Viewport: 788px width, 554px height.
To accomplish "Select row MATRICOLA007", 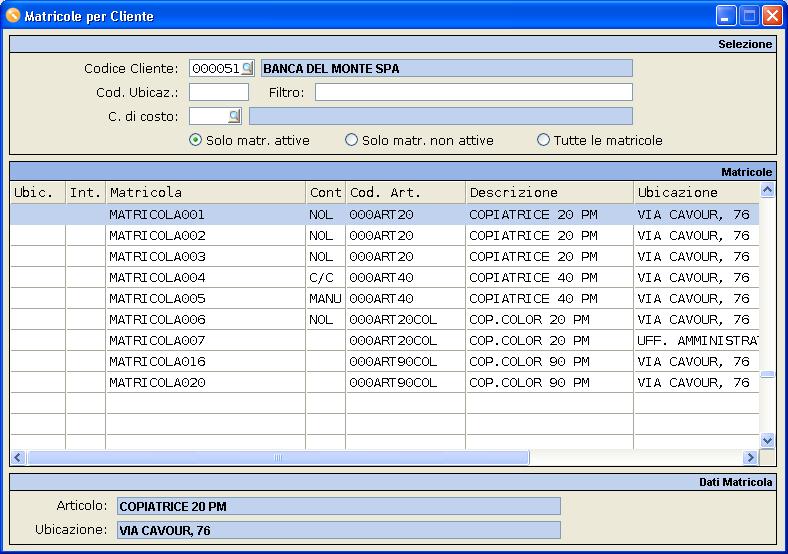I will point(385,341).
